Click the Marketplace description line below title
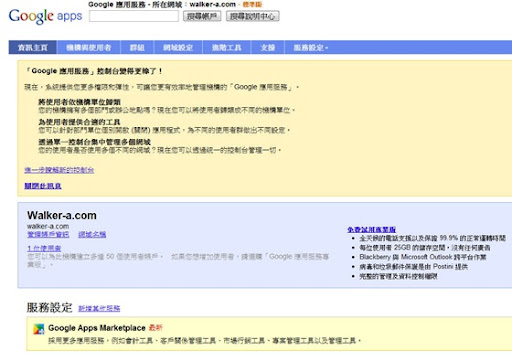The width and height of the screenshot is (512, 361). point(204,341)
